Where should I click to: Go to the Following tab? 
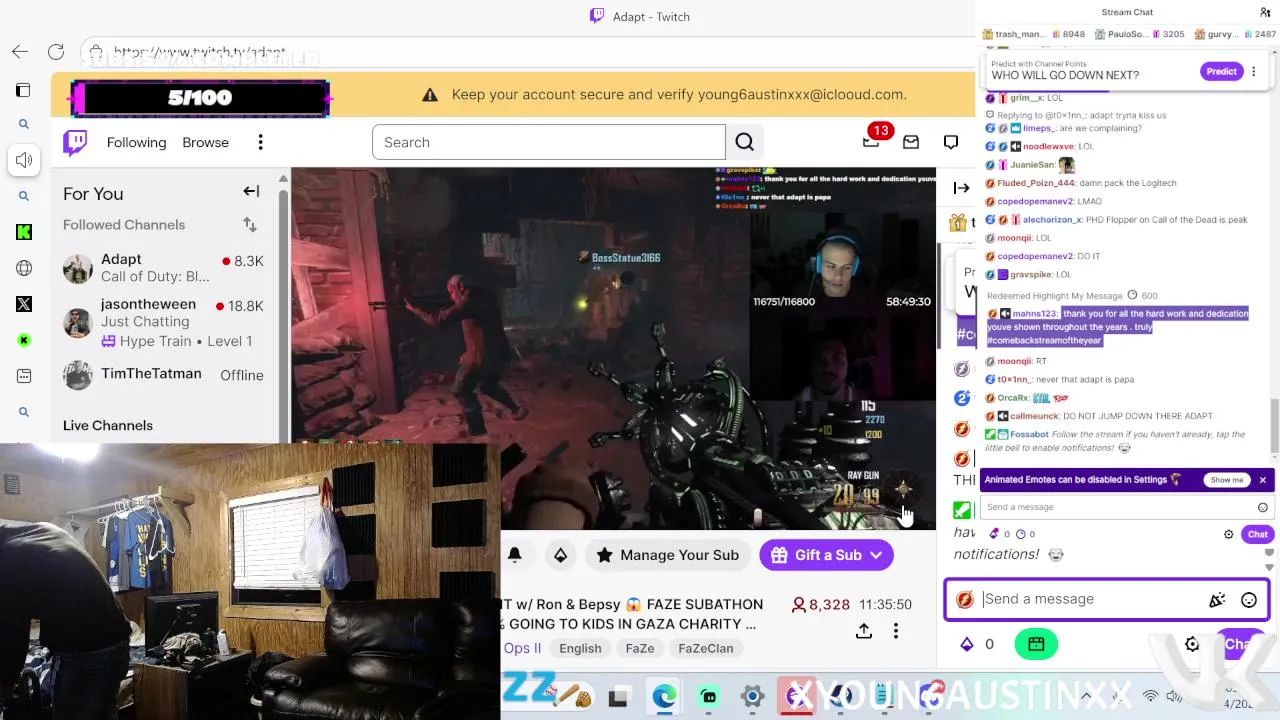pyautogui.click(x=136, y=142)
